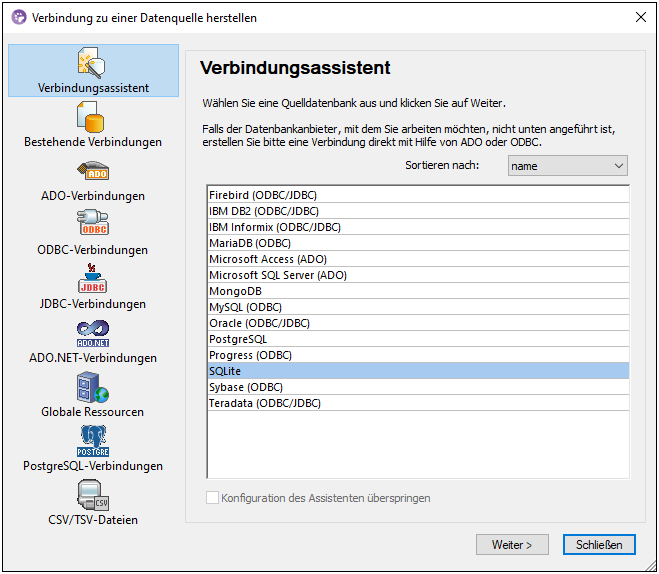
Task: Click the ADO.NET-Verbindungen sidebar label
Action: tap(93, 358)
